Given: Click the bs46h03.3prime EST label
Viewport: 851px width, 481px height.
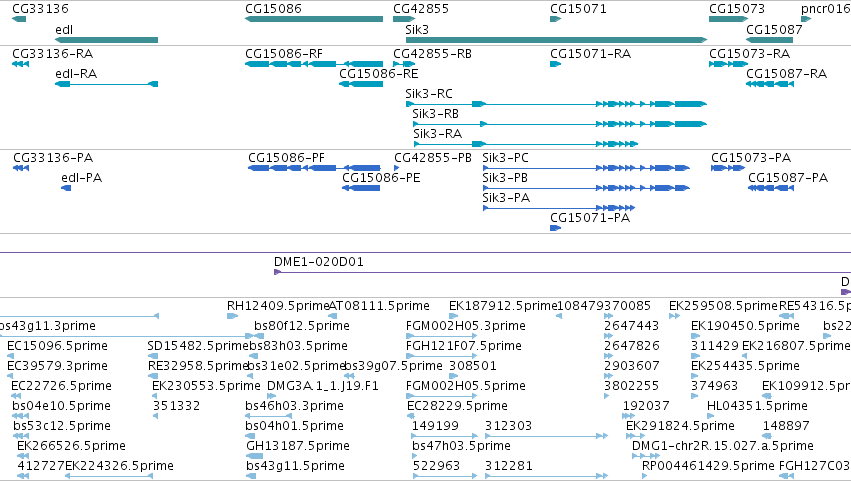Looking at the screenshot, I should [x=294, y=406].
